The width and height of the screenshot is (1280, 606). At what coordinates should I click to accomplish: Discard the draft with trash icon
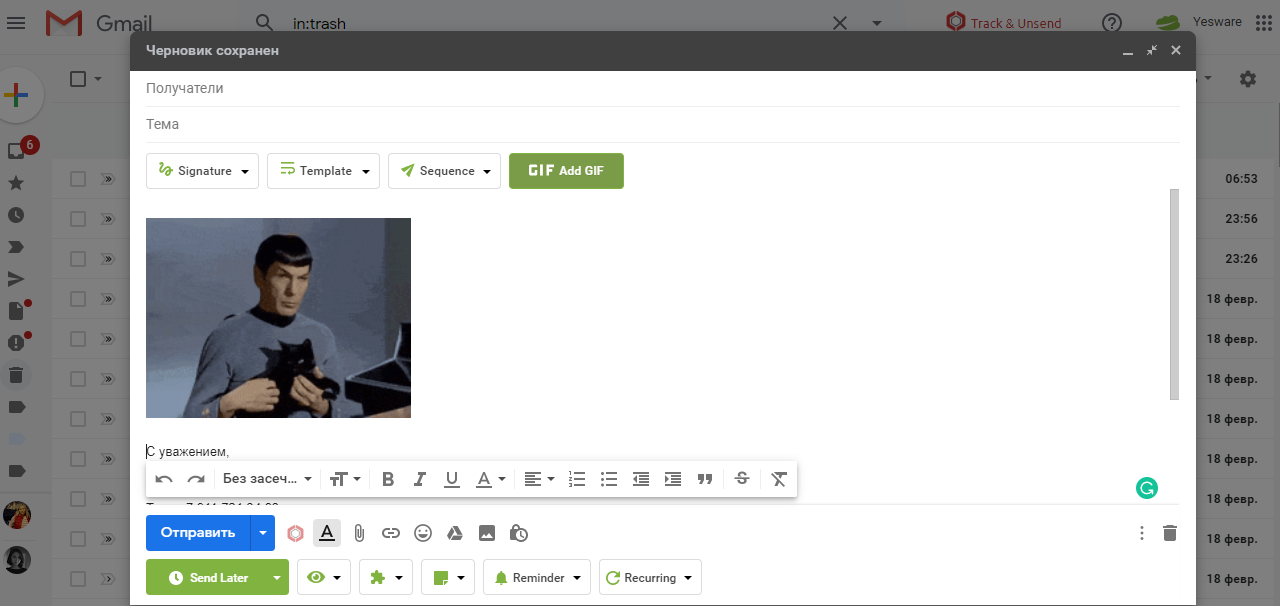[1170, 533]
